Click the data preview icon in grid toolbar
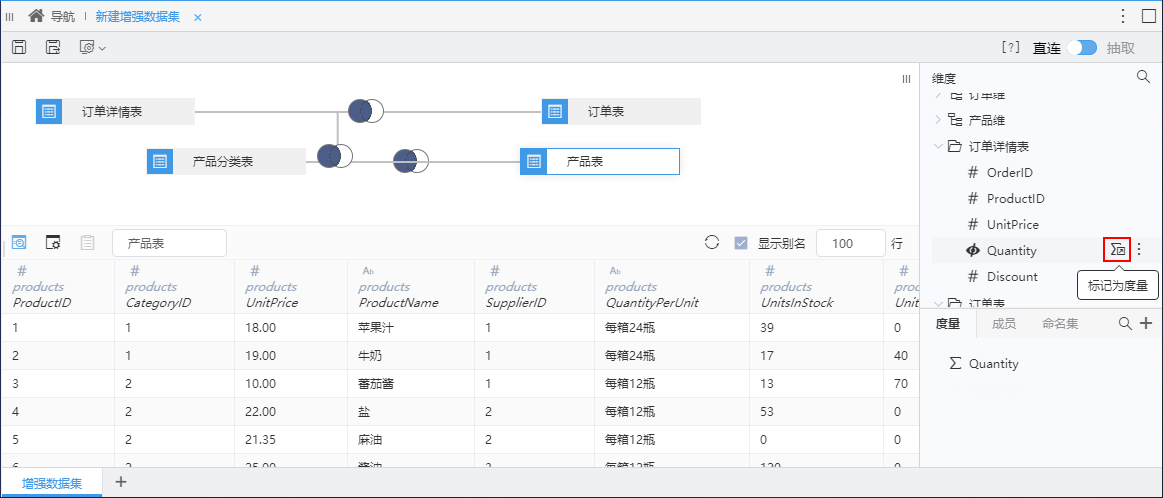The width and height of the screenshot is (1163, 498). pos(19,243)
